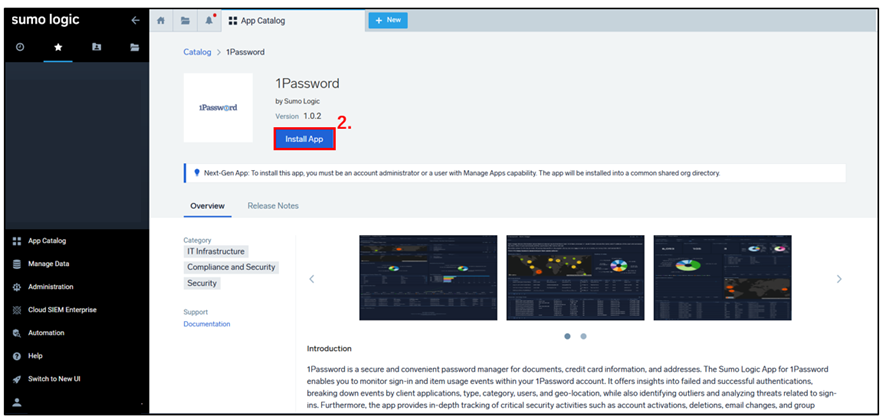
Task: Open the Recent clock icon in sidebar
Action: (x=20, y=47)
